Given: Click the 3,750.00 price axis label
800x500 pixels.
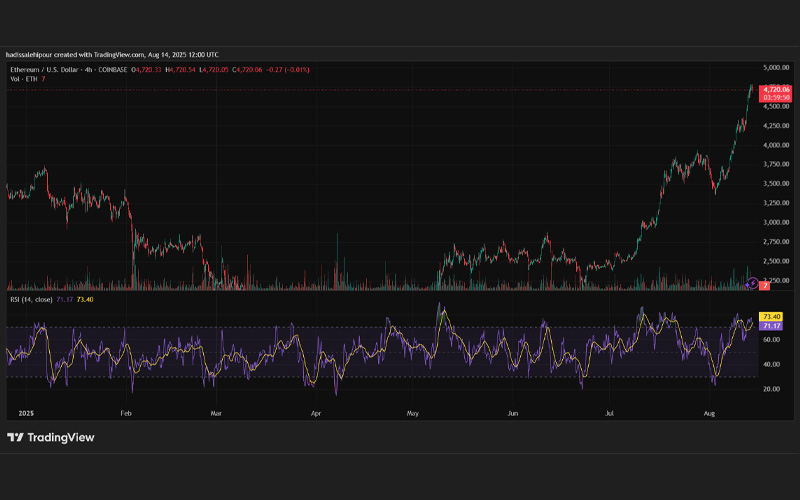Looking at the screenshot, I should point(776,164).
